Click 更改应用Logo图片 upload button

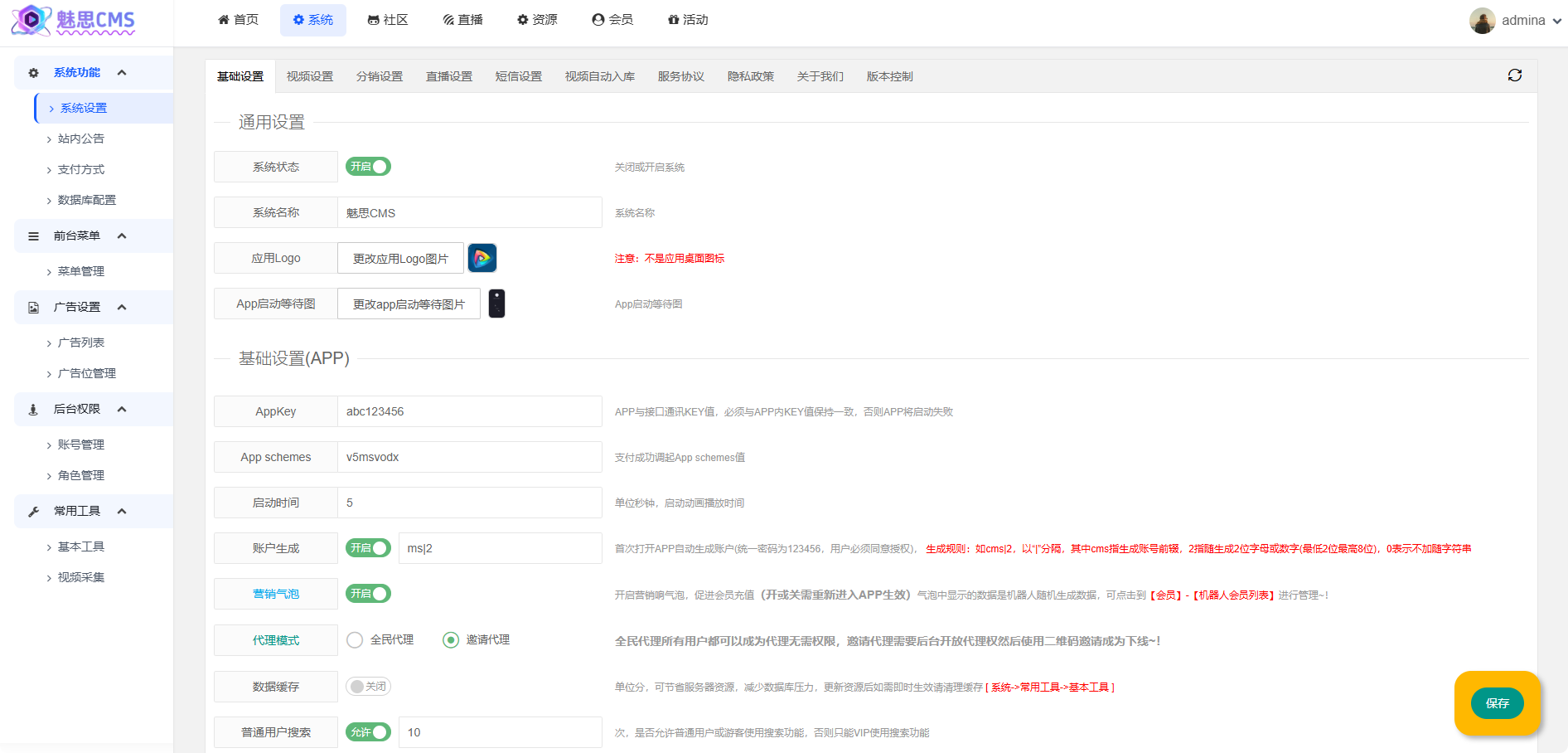[400, 258]
